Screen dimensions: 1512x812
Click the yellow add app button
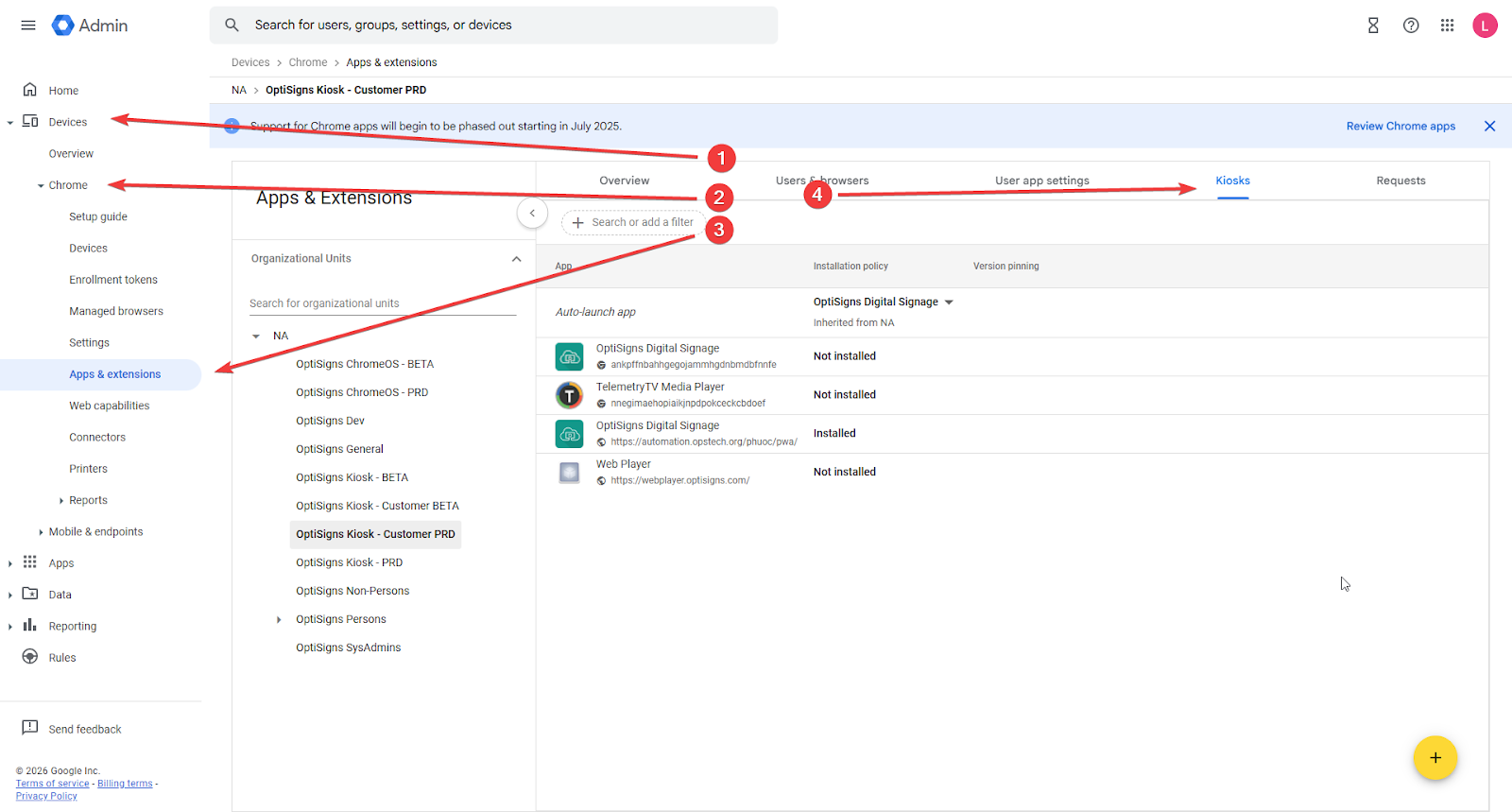[1435, 757]
